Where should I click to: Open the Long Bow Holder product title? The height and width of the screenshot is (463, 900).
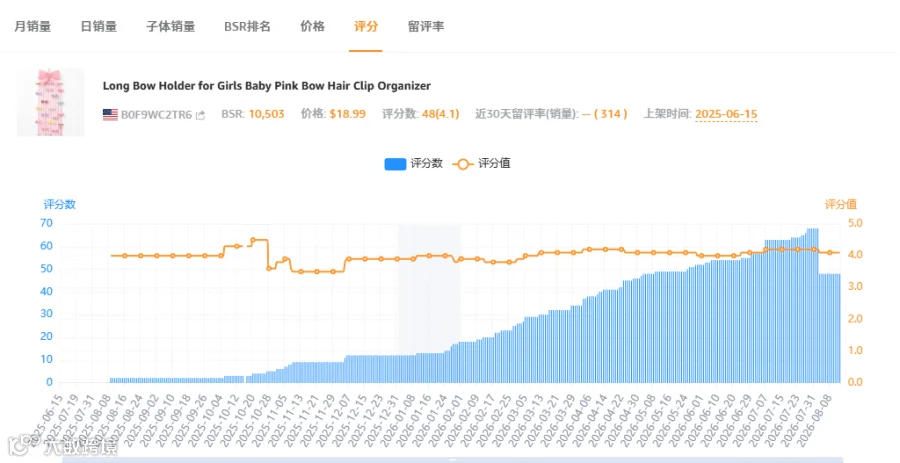(266, 86)
